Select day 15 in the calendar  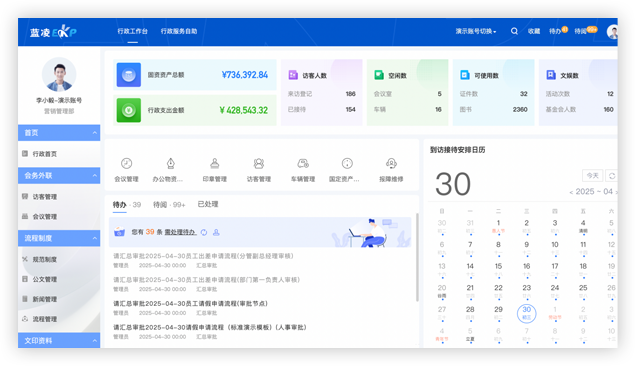[498, 267]
